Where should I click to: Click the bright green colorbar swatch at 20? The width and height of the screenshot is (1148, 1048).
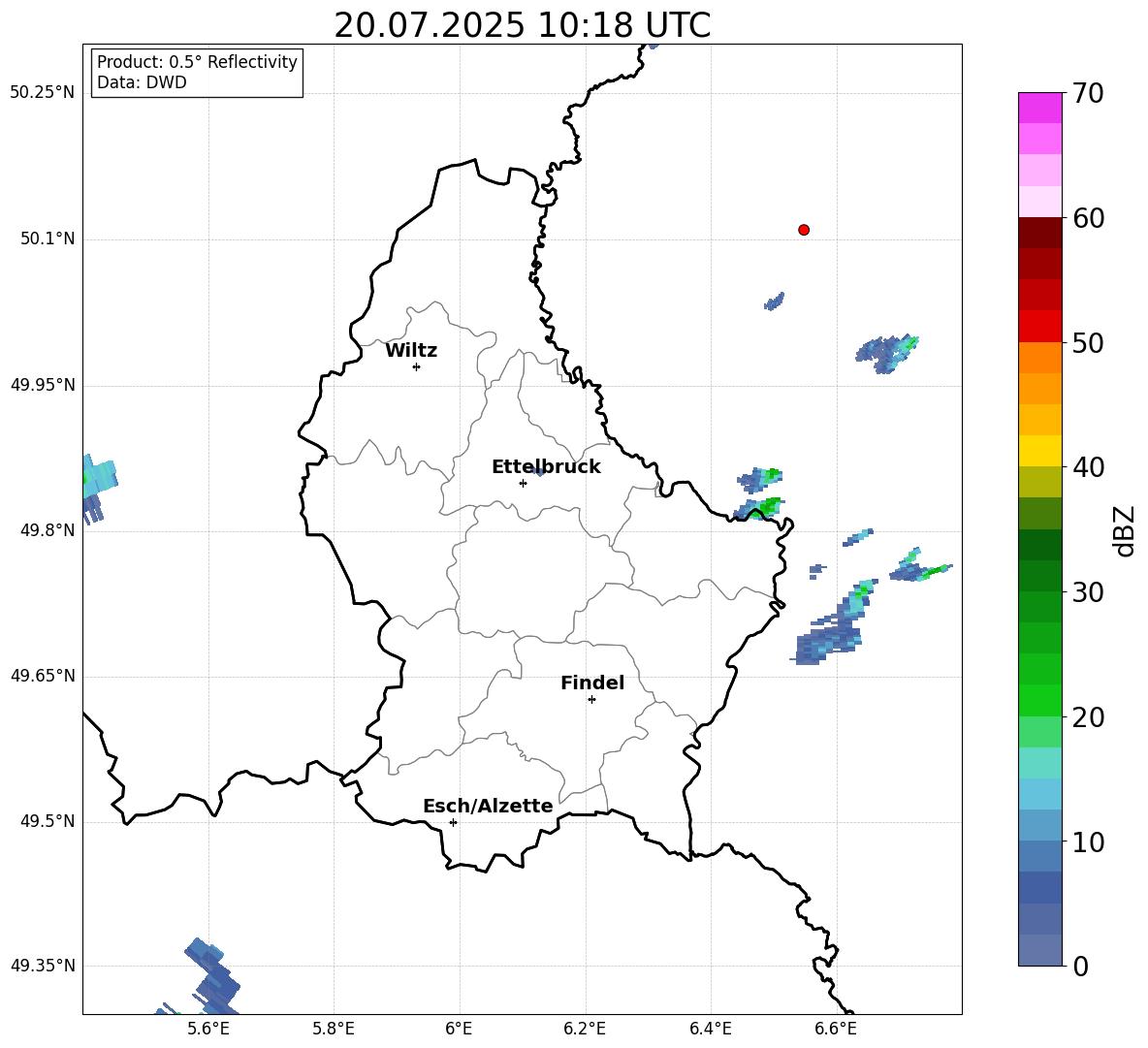click(x=1040, y=700)
